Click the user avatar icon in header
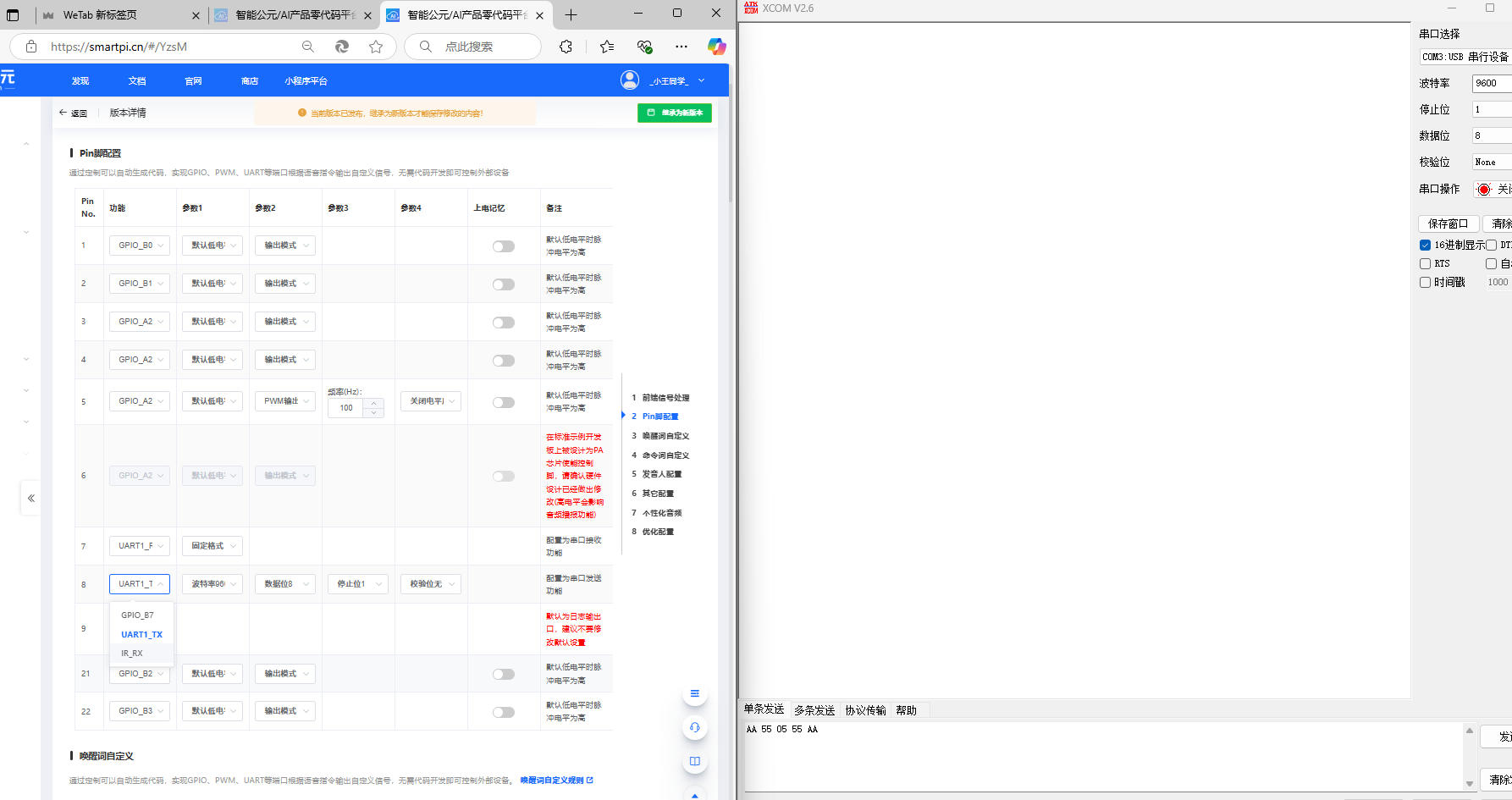The width and height of the screenshot is (1512, 800). 629,80
